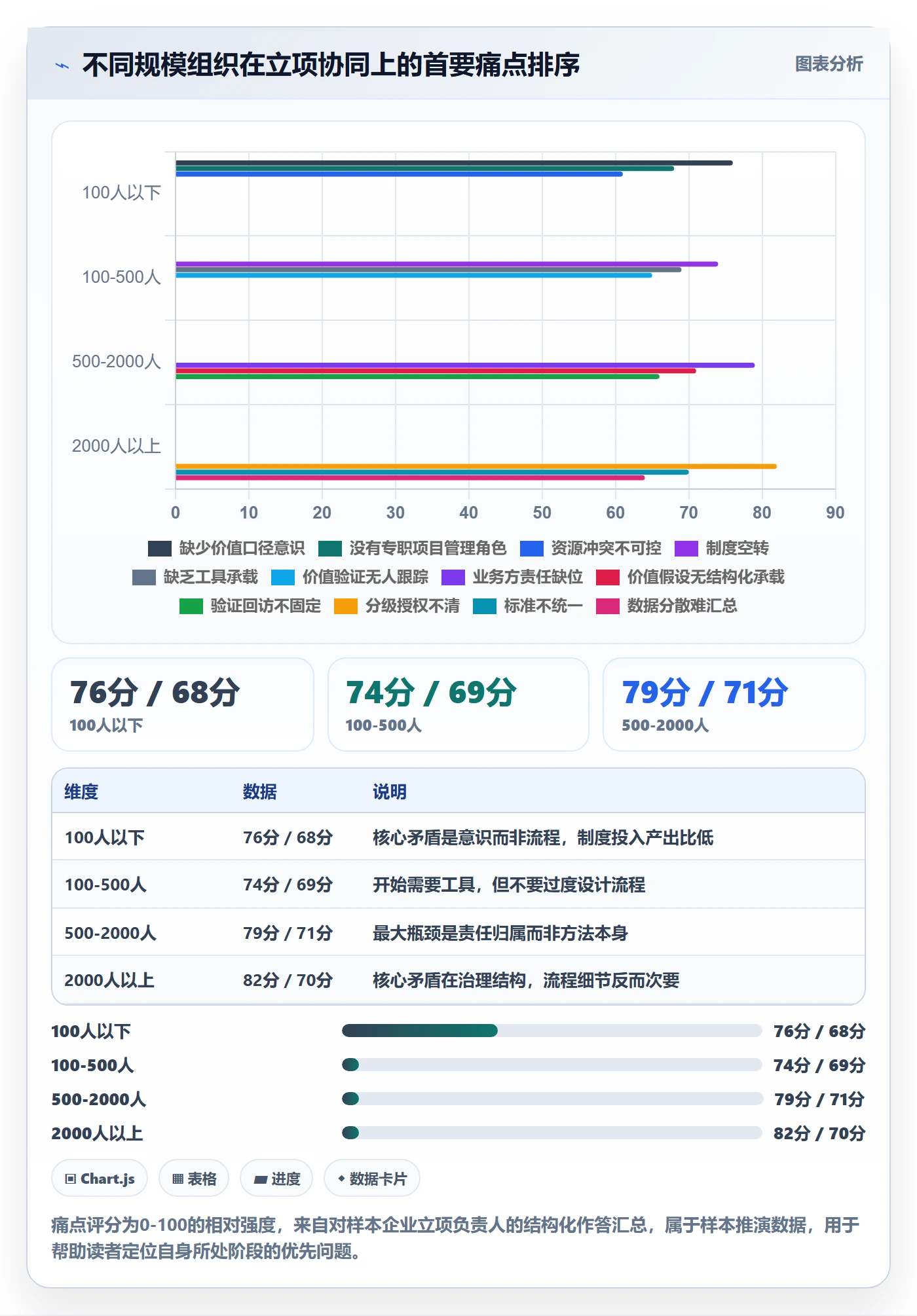The width and height of the screenshot is (917, 1316).
Task: Click the 说明 column header
Action: pos(390,792)
